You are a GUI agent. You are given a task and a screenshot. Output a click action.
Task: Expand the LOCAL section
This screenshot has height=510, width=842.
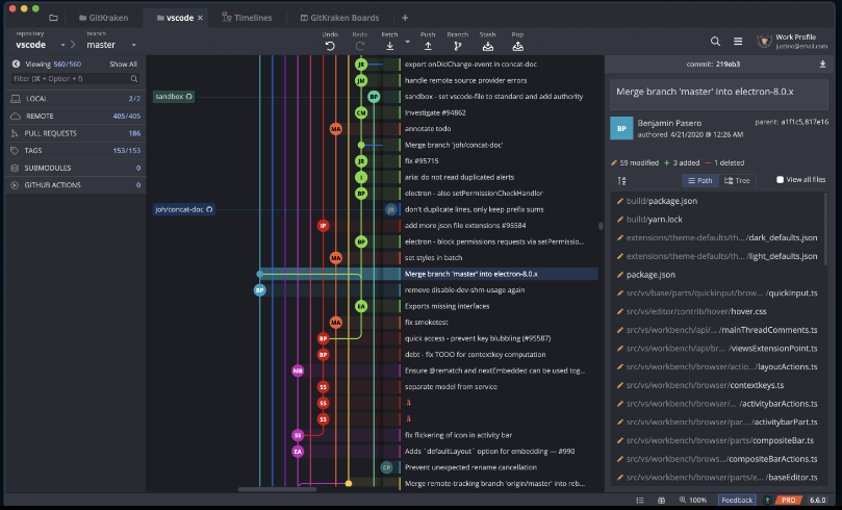click(x=75, y=99)
